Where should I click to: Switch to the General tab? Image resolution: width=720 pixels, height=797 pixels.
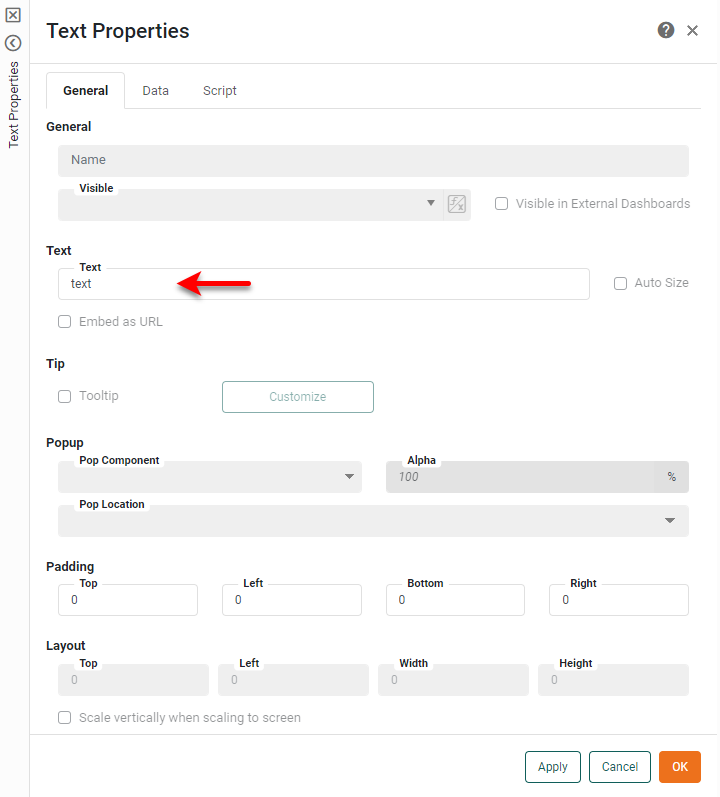[85, 90]
